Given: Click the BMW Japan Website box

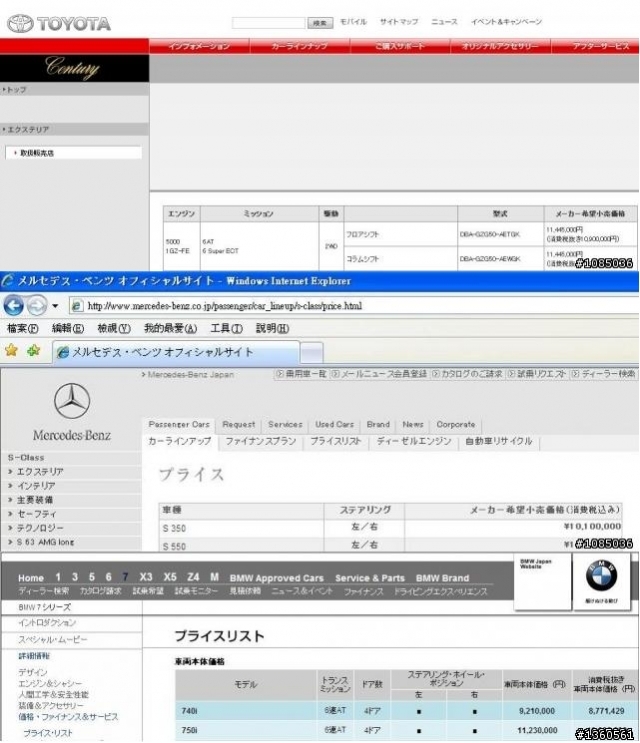Looking at the screenshot, I should tap(542, 582).
